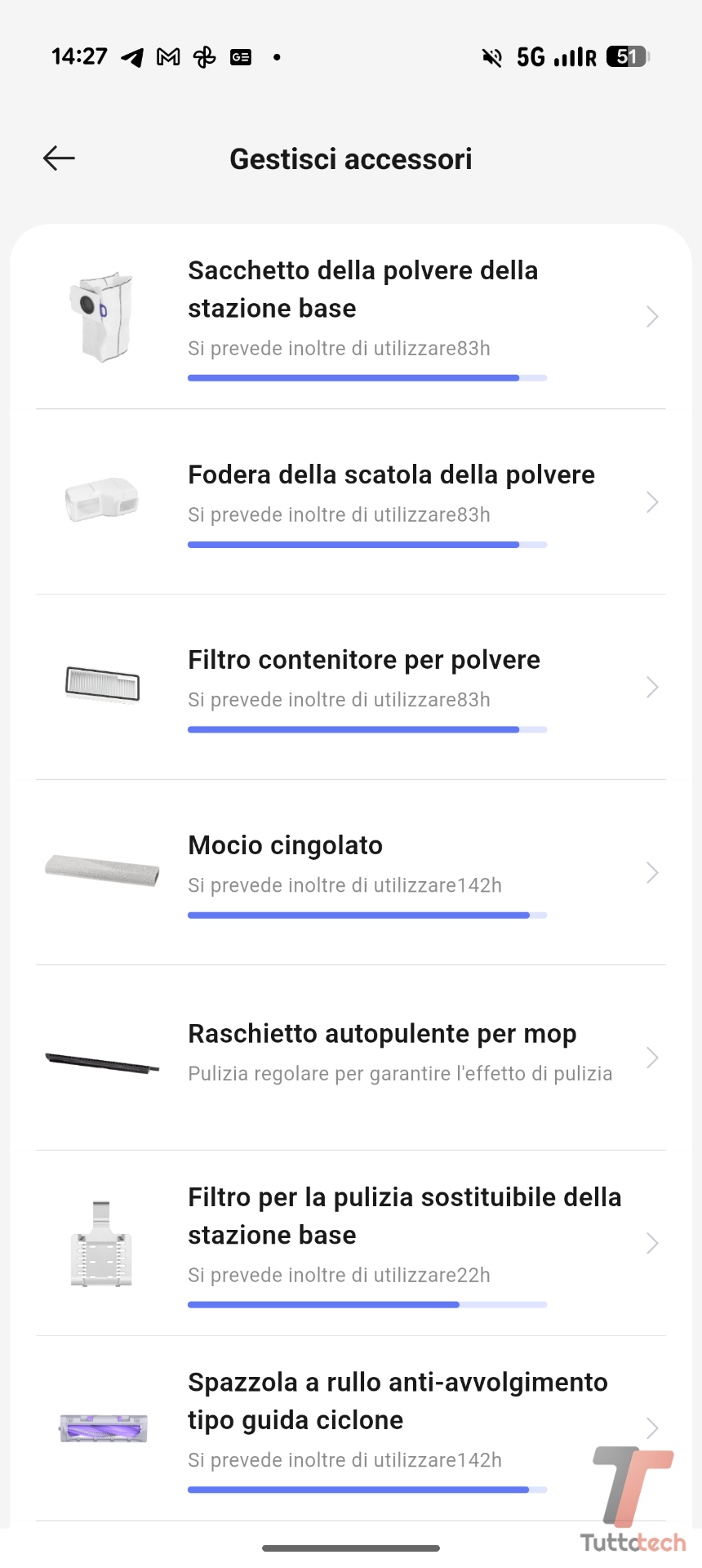Viewport: 702px width, 1568px height.
Task: Expand Sacchetto della polvere chevron
Action: (x=651, y=317)
